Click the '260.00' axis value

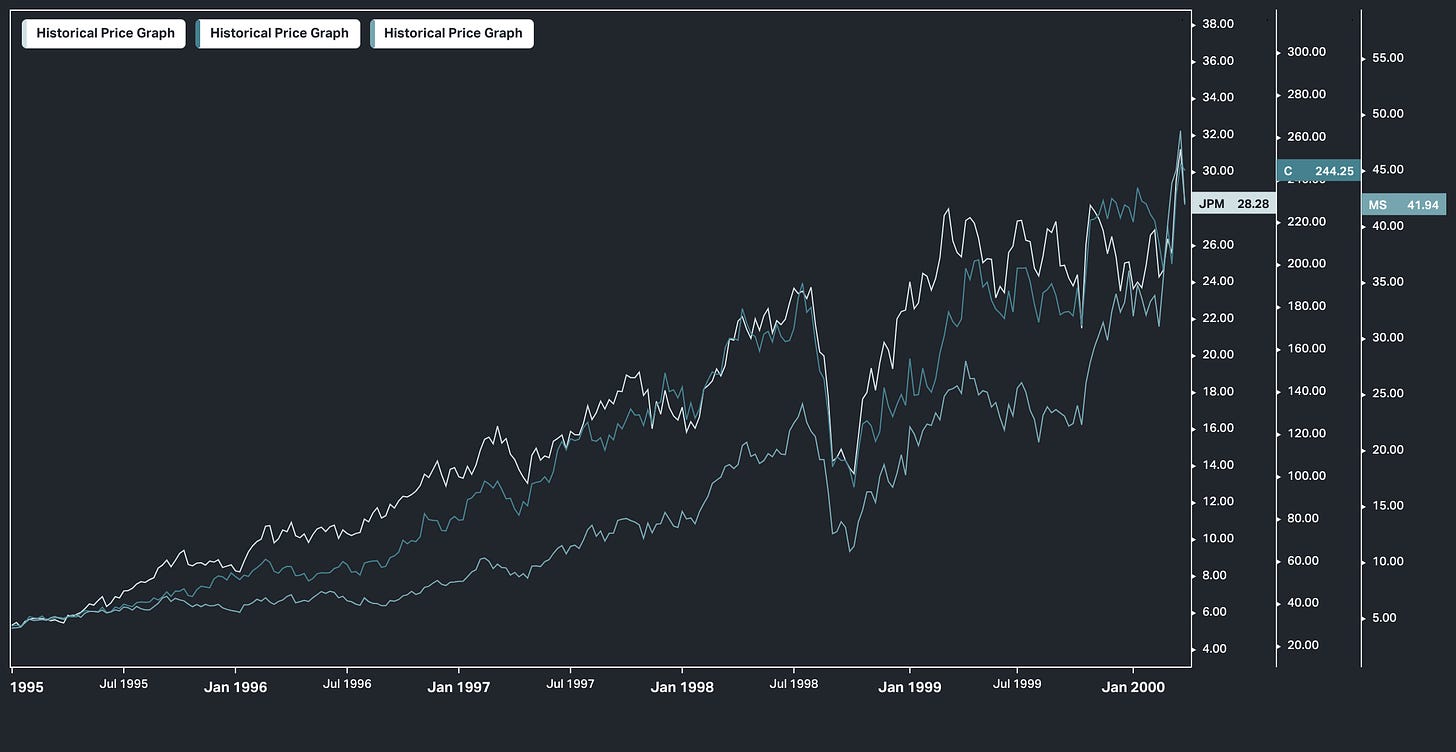tap(1306, 137)
